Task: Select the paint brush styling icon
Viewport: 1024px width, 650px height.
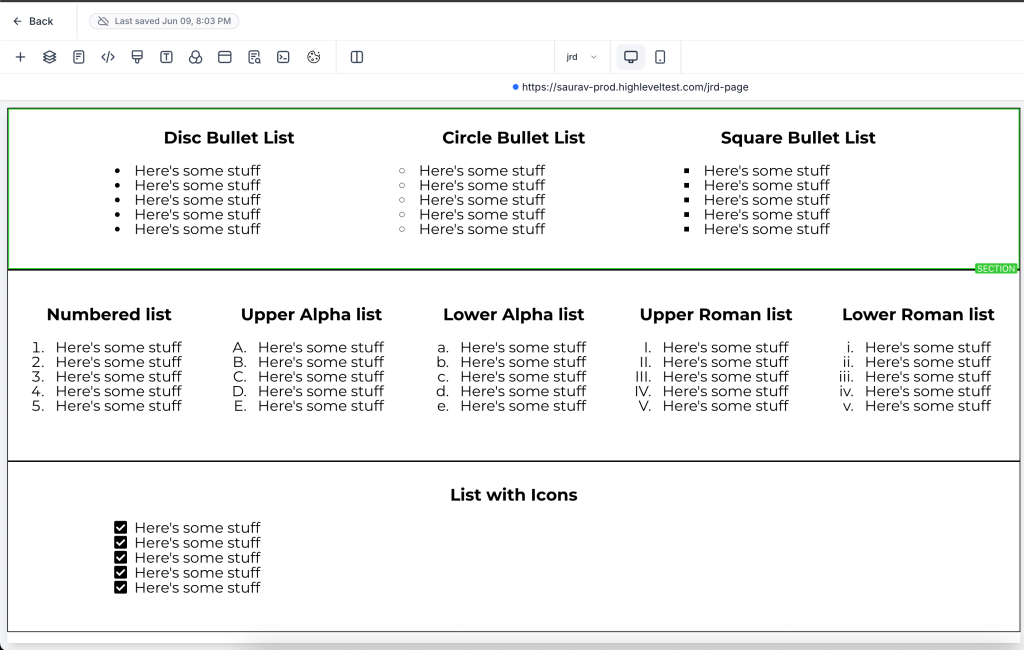Action: click(137, 57)
